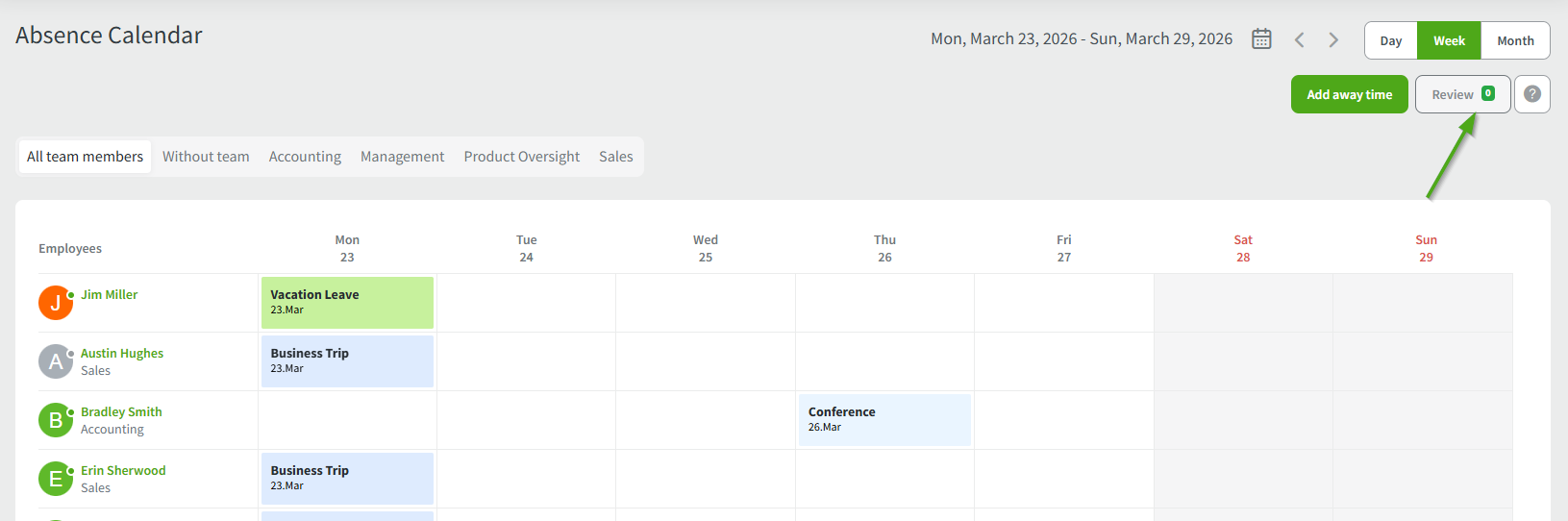This screenshot has height=521, width=1568.
Task: Click the Add away time button
Action: pos(1349,94)
